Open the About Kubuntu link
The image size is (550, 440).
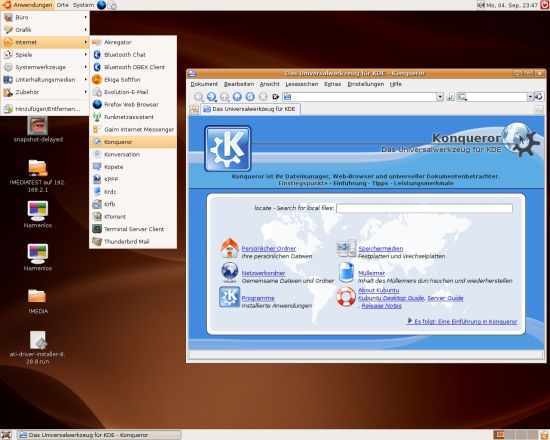[x=378, y=290]
